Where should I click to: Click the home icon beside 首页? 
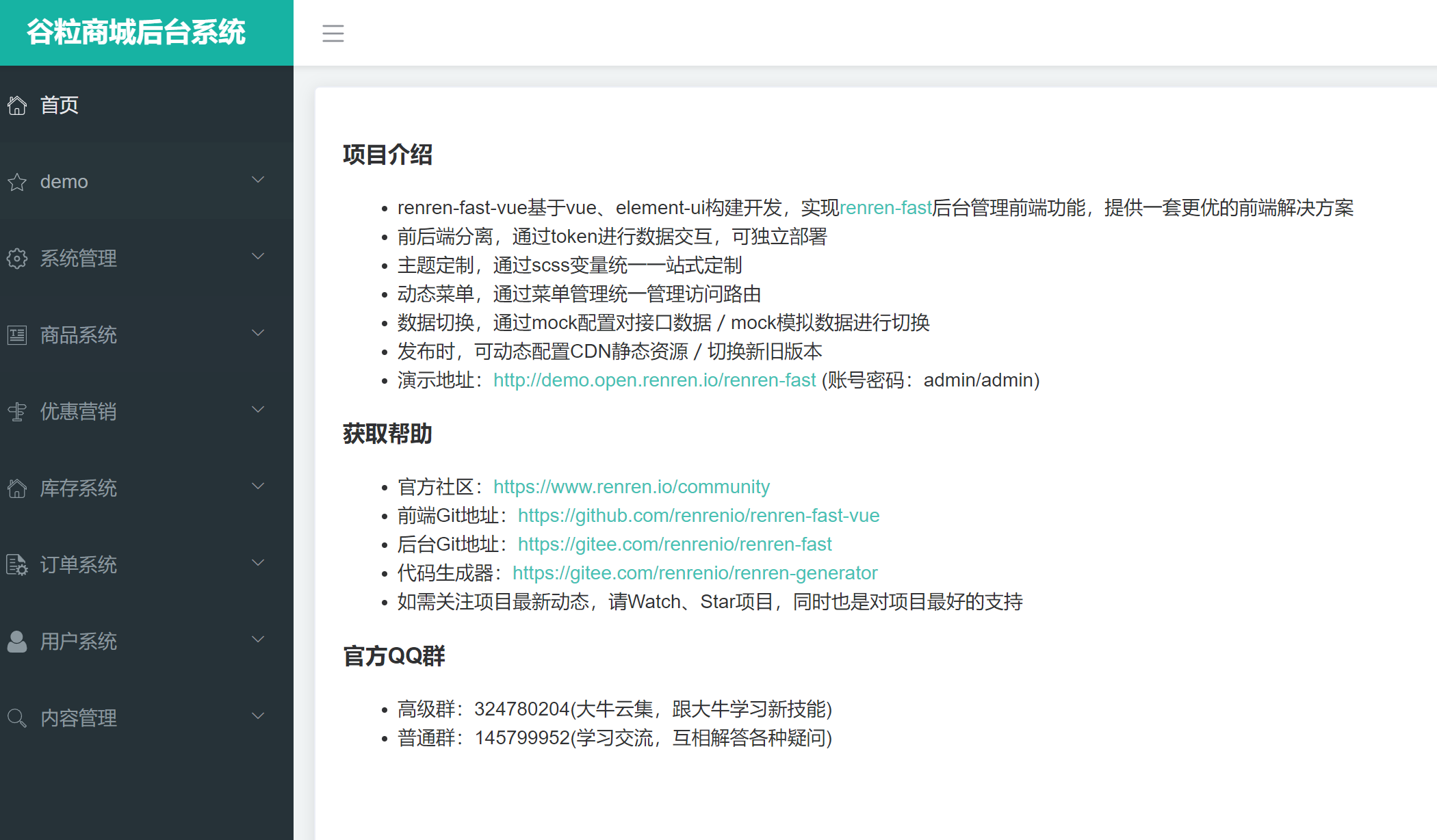pos(17,105)
